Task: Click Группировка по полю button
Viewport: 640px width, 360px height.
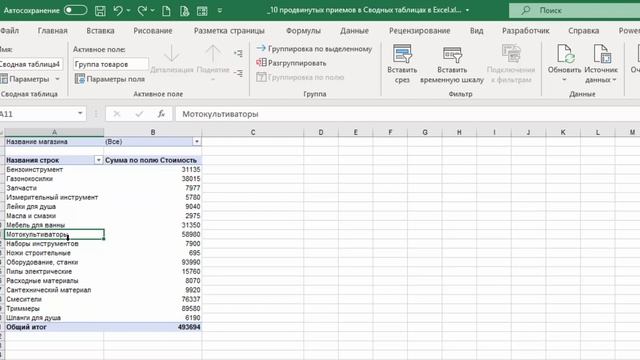Action: [300, 77]
